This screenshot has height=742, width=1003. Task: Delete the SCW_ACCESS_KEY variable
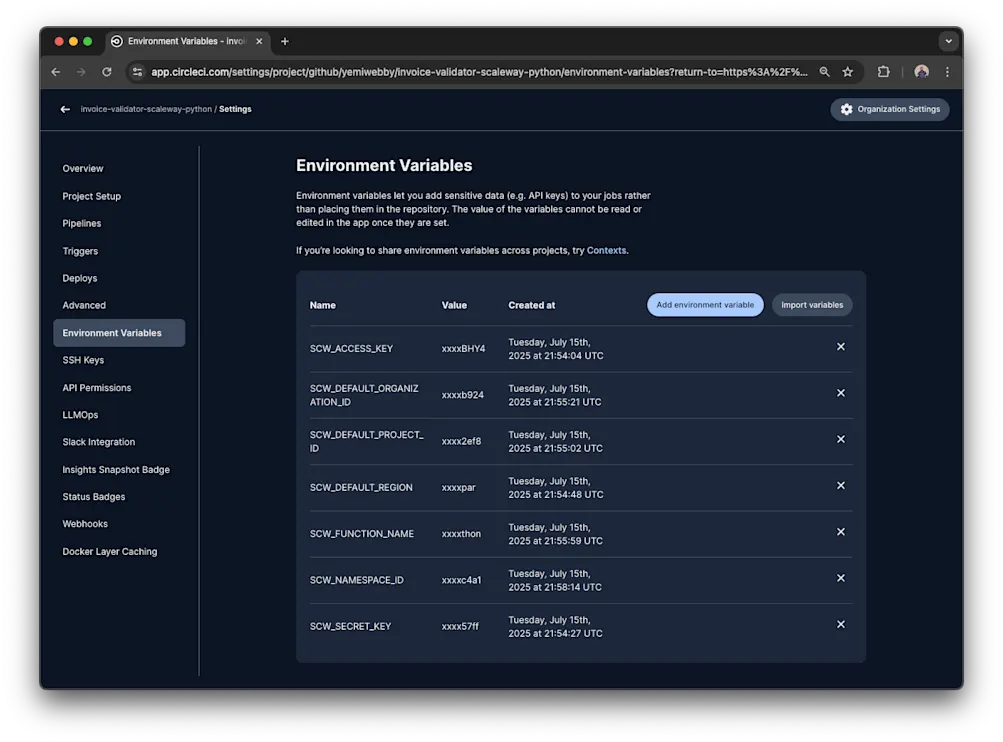coord(840,347)
